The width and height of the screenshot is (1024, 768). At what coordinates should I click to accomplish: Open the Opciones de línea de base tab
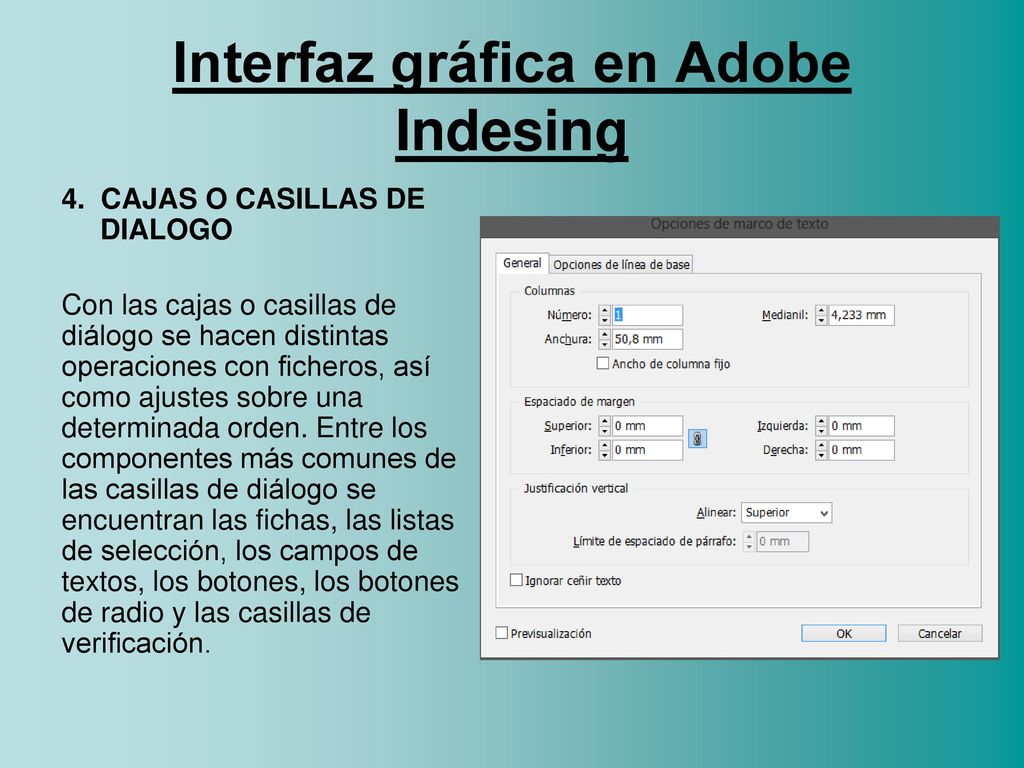coord(621,264)
